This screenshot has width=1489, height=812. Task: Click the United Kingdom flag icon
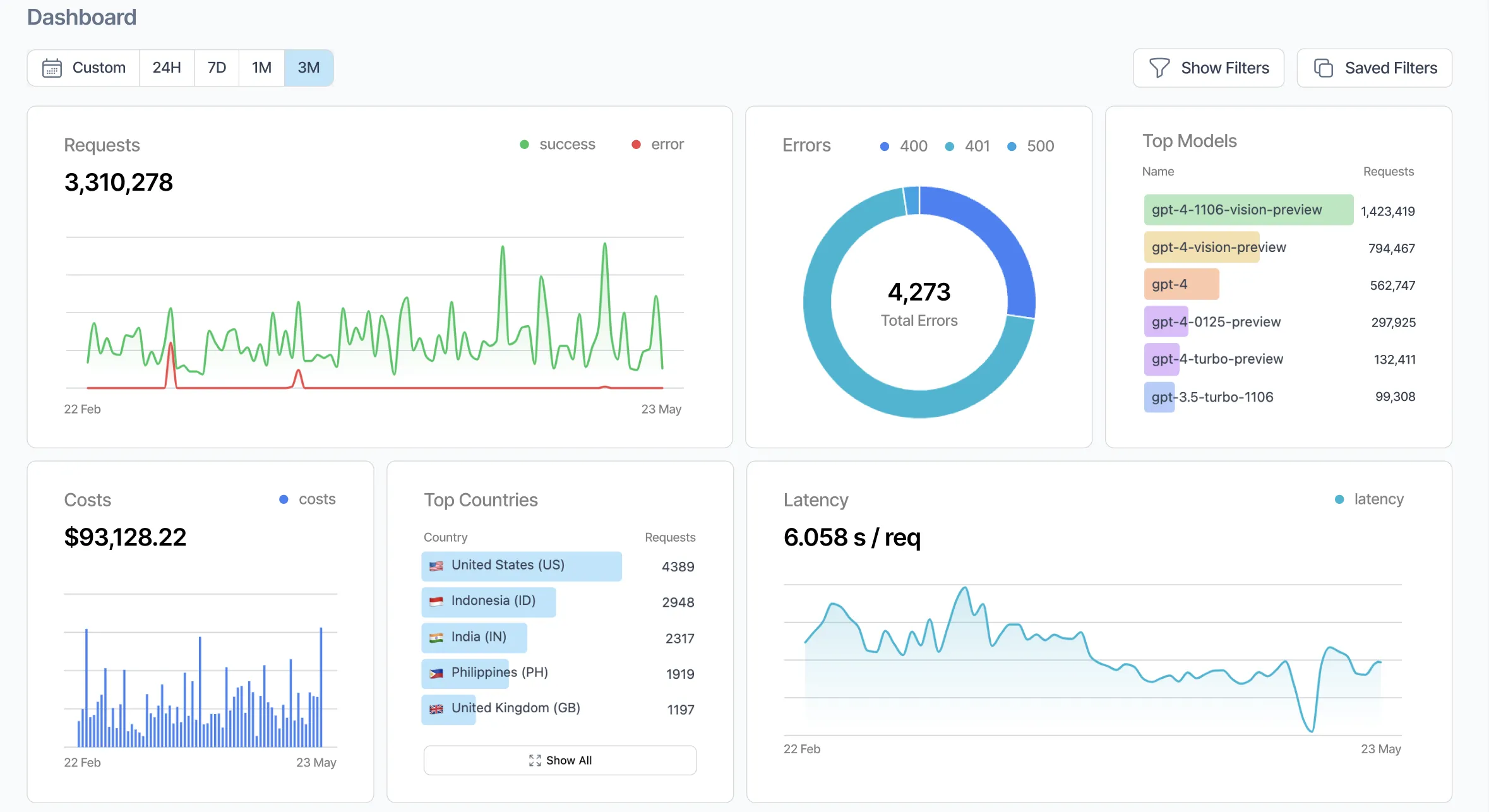[x=437, y=708]
